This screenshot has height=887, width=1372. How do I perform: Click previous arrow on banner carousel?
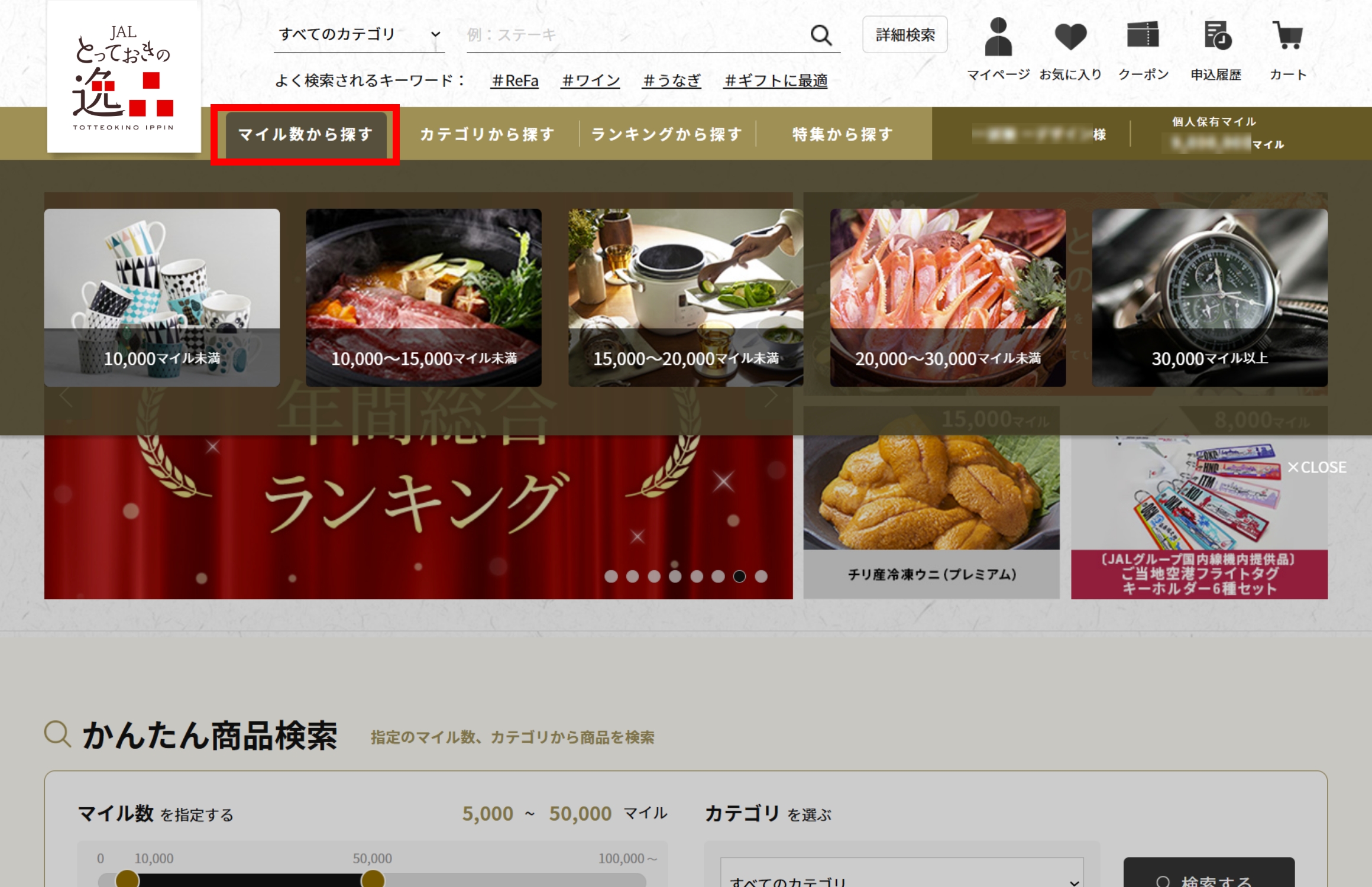coord(66,396)
